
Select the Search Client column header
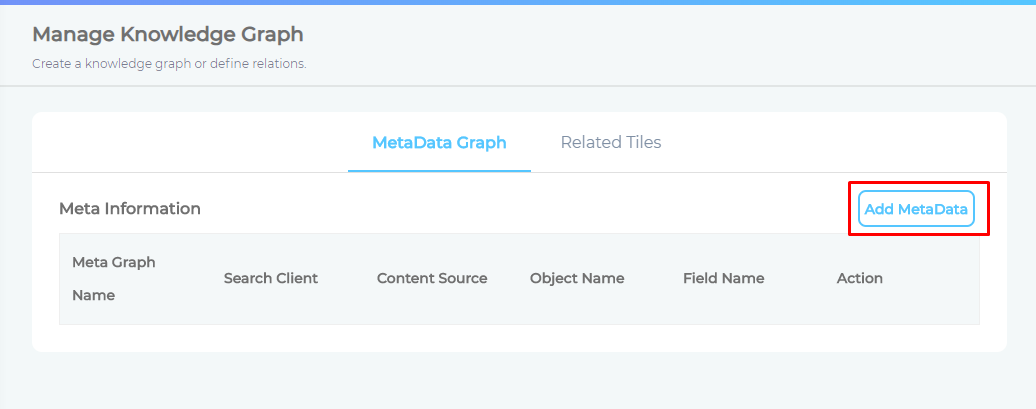[x=271, y=278]
